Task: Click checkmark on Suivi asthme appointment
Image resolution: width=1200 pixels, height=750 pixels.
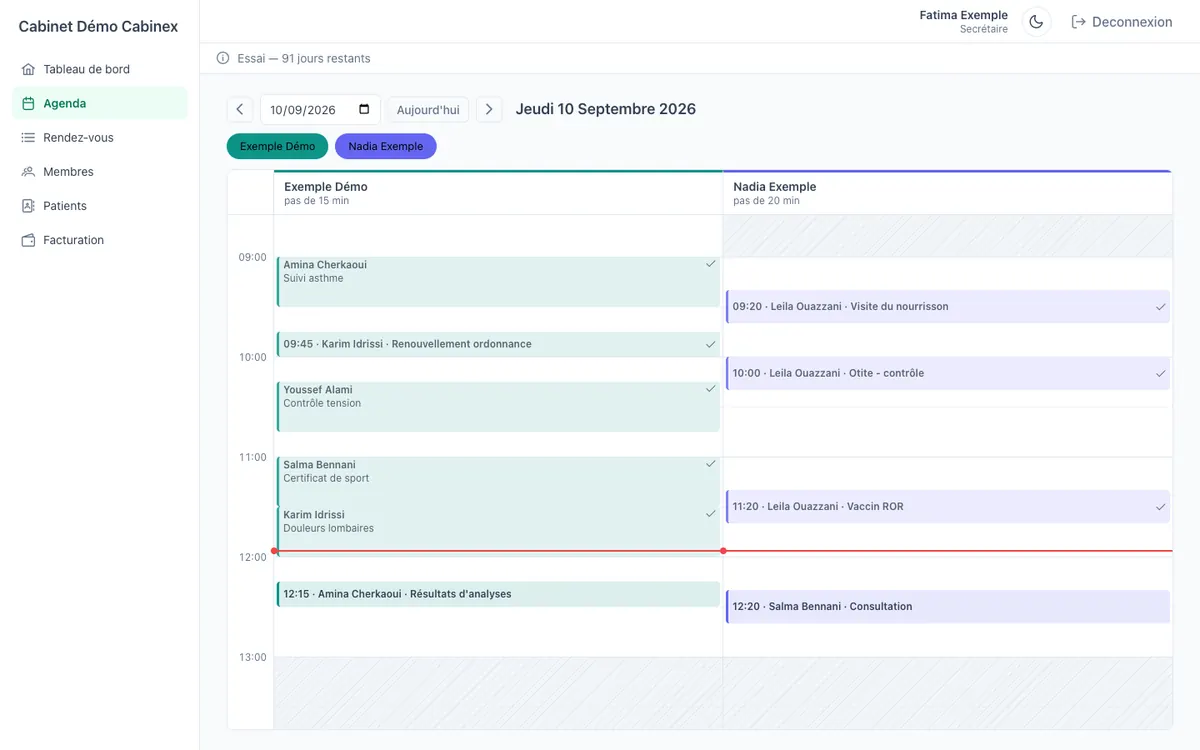Action: (x=711, y=264)
